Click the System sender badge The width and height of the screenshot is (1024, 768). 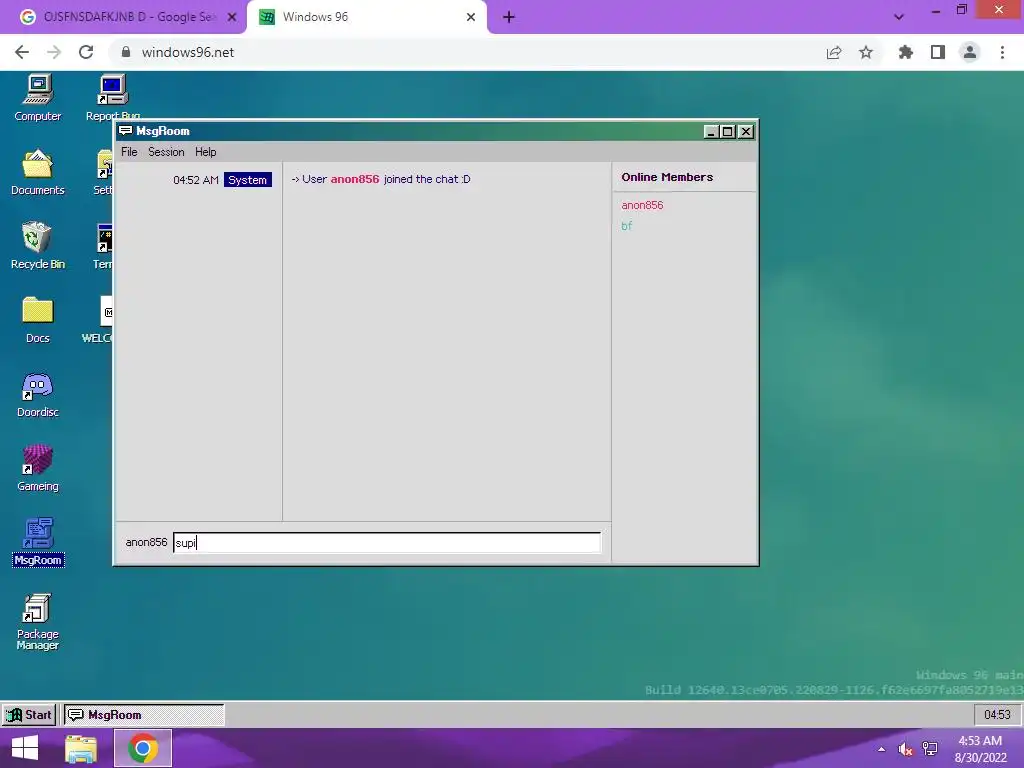click(248, 180)
